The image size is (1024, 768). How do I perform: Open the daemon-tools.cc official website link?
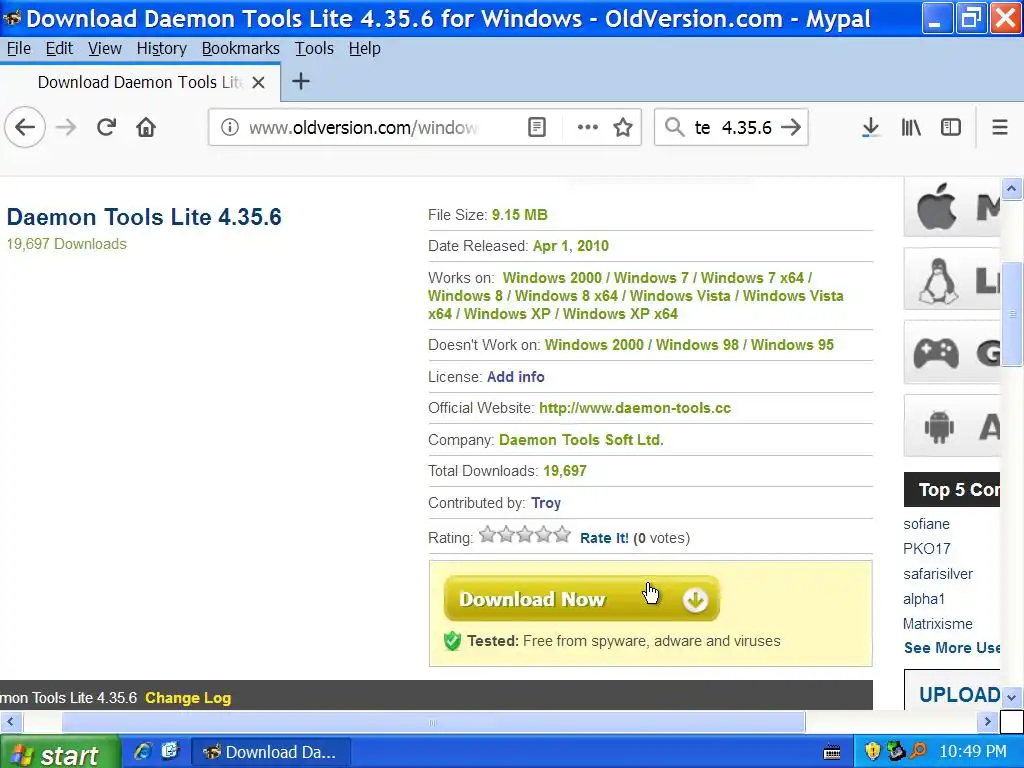point(635,408)
